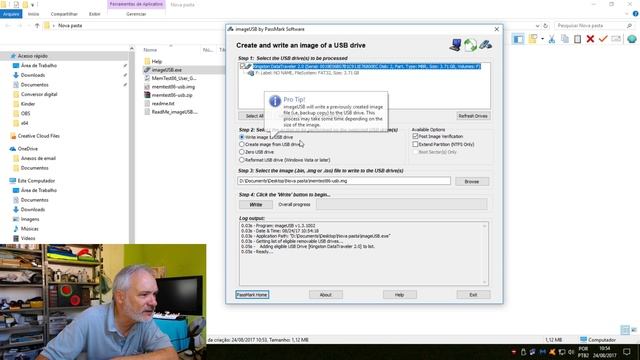Select 'Write image to USB drive' radio button
Viewport: 640px width, 360px height.
click(242, 137)
